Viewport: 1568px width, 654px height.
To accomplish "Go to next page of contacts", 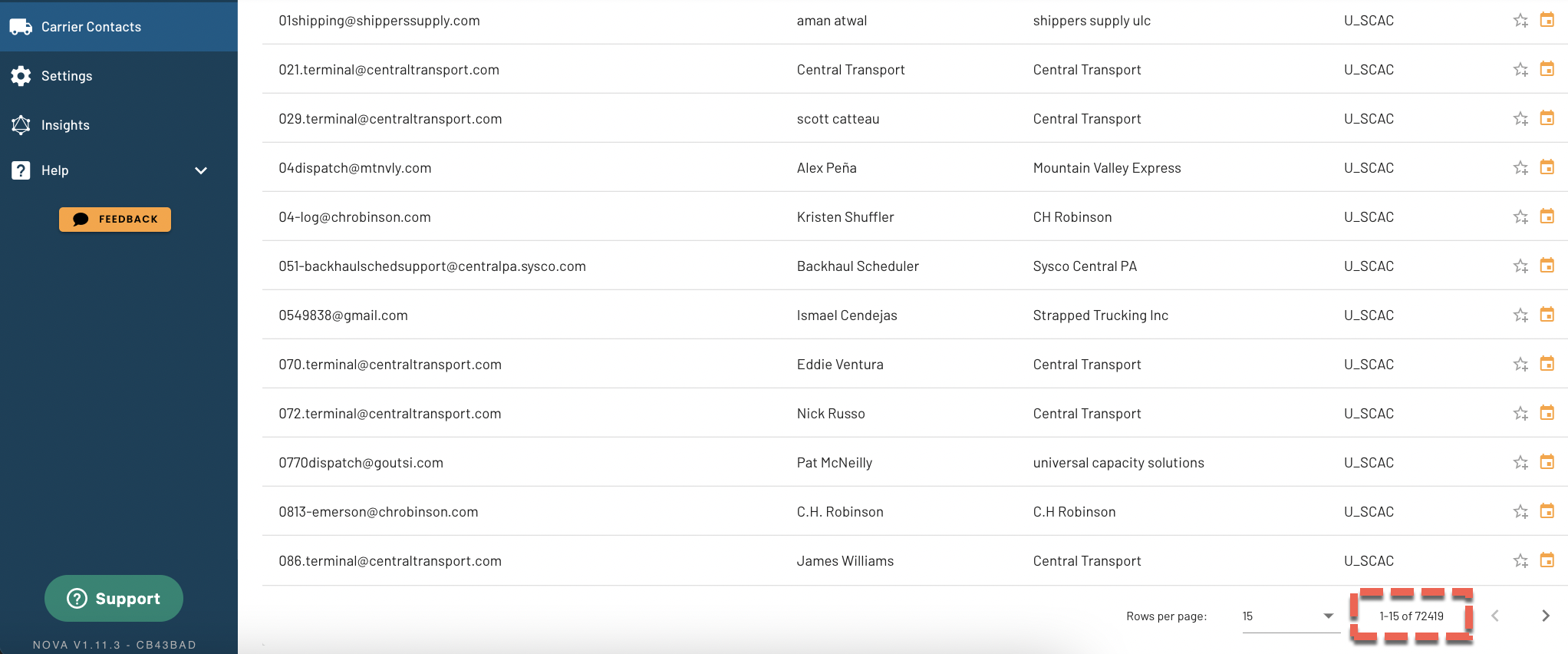I will tap(1545, 616).
